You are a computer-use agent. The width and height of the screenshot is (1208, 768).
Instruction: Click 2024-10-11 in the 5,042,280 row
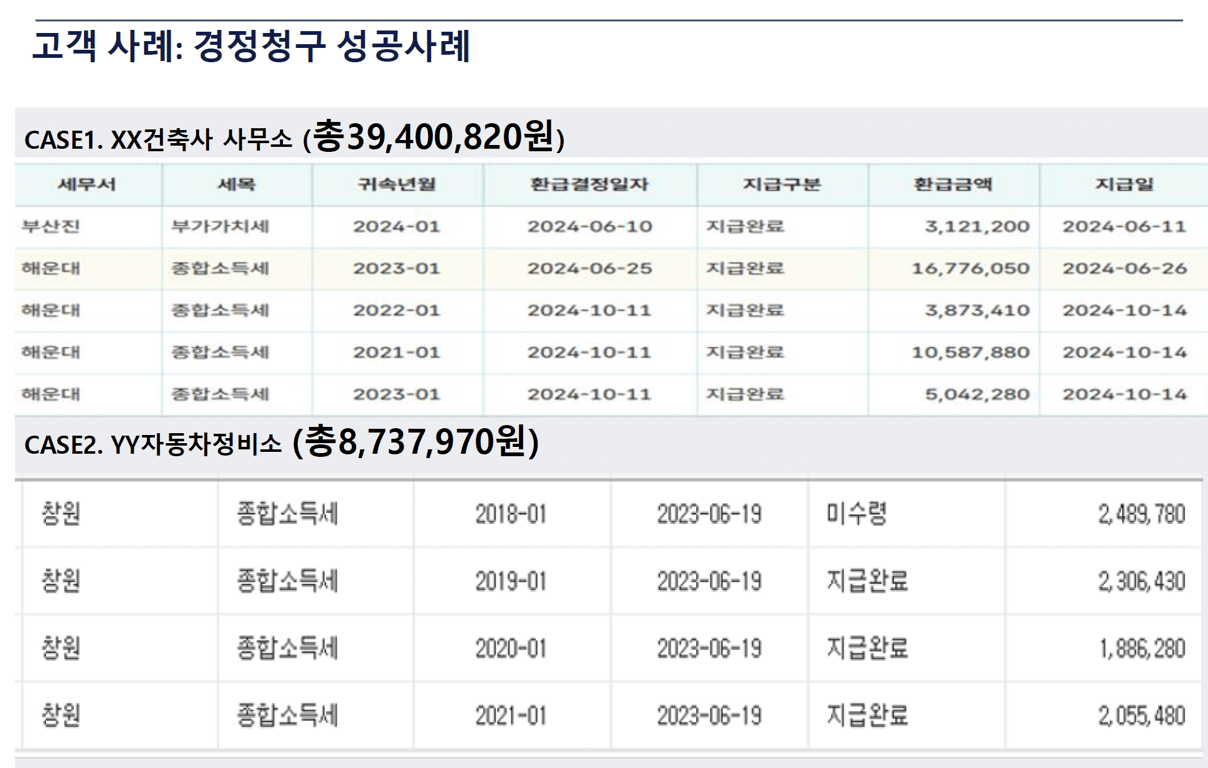(590, 395)
